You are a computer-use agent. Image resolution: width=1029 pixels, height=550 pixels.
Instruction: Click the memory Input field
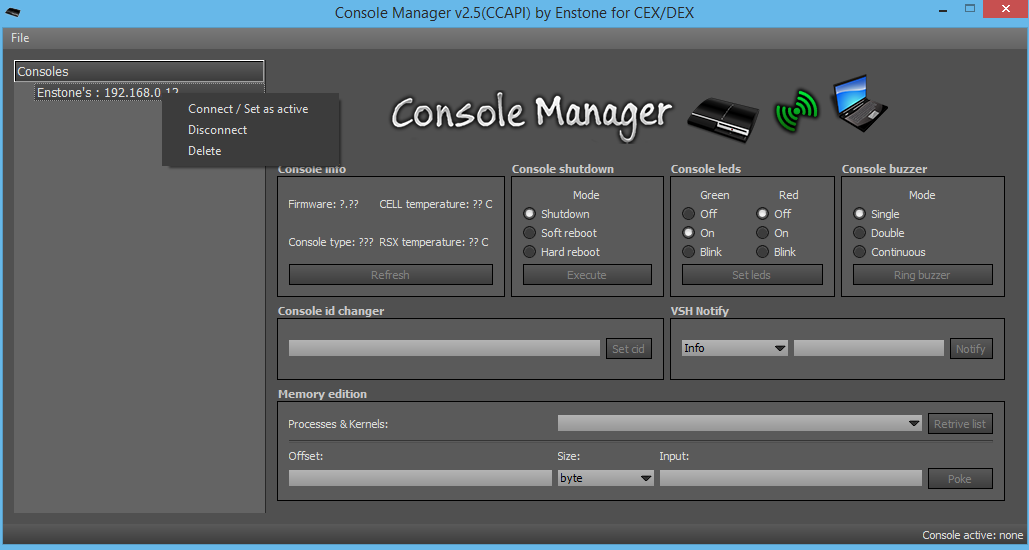(791, 478)
